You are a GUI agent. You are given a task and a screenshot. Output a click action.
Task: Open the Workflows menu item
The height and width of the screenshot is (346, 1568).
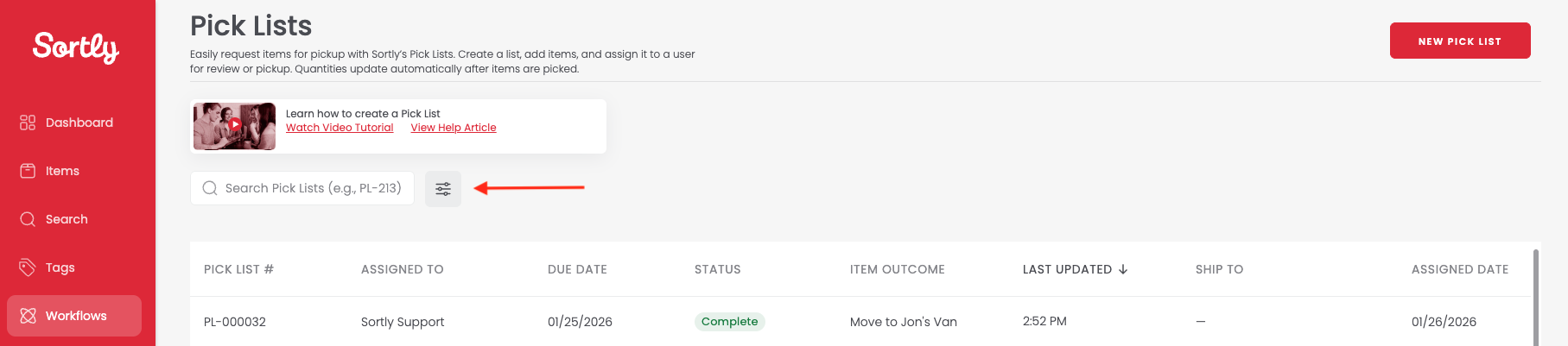[76, 316]
